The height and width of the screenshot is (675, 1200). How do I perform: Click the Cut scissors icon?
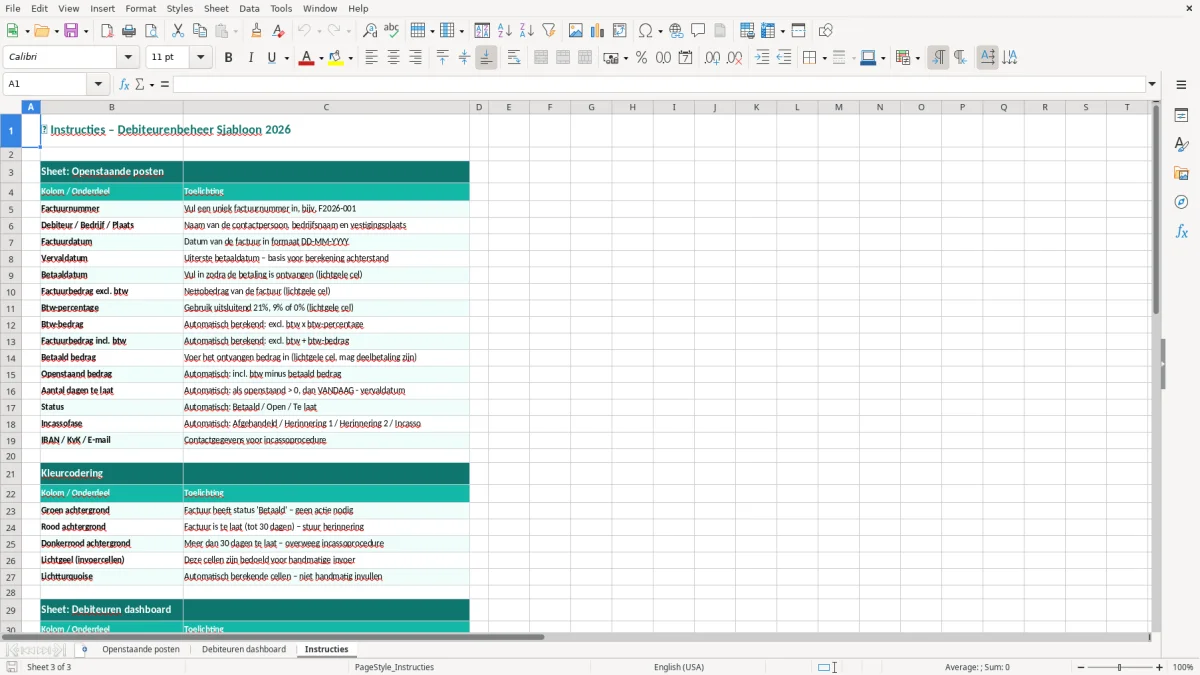click(x=177, y=31)
